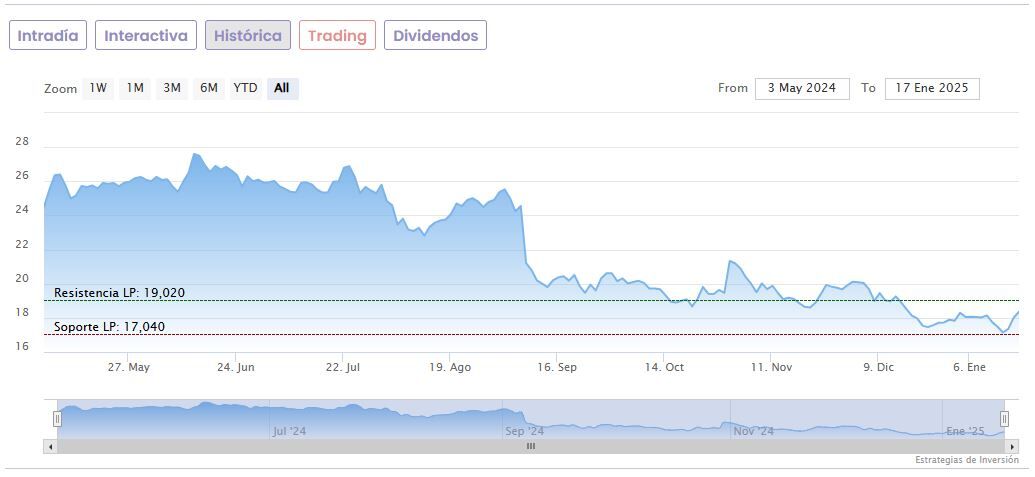
Task: Click Estrategias de Inversión credit link
Action: point(966,460)
